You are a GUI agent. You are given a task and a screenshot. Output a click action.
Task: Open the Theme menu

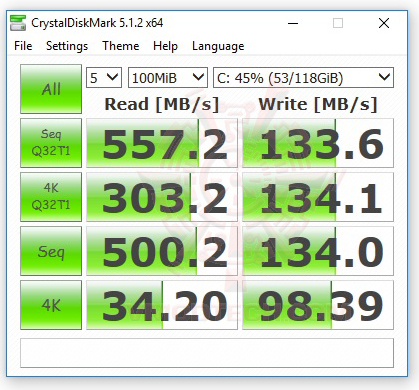121,46
